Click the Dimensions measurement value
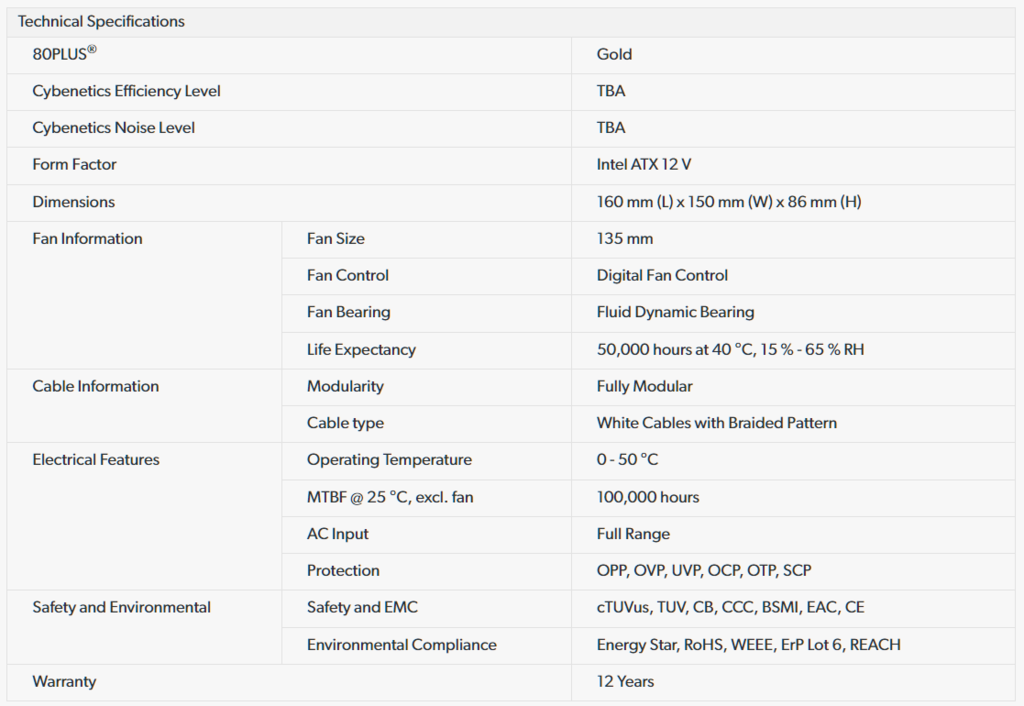1024x706 pixels. pyautogui.click(x=728, y=202)
